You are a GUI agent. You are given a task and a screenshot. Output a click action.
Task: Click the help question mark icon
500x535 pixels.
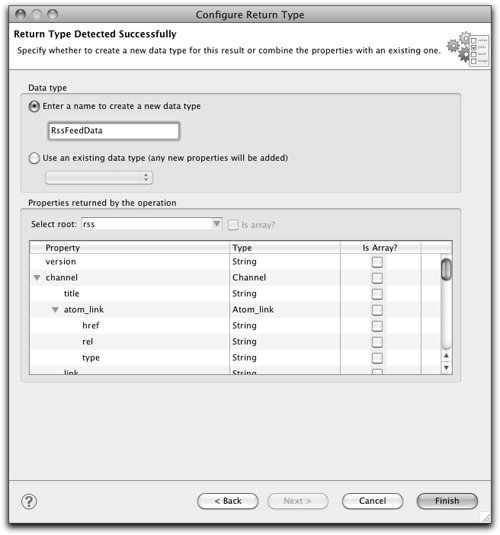tap(29, 501)
